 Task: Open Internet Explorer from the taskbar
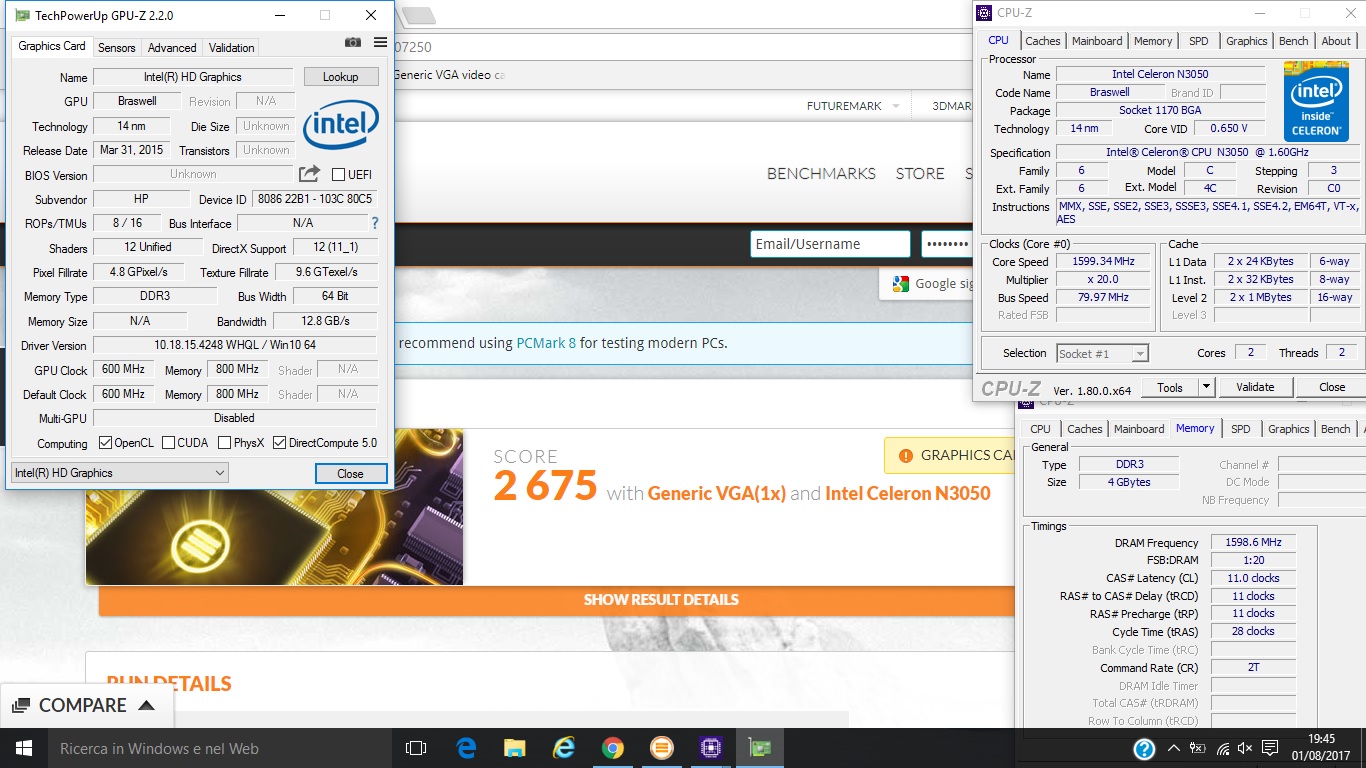click(x=564, y=748)
